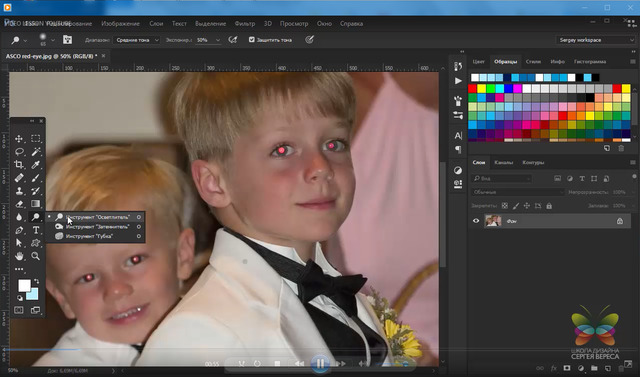Select the Pen tool
The image size is (640, 377).
tap(19, 230)
